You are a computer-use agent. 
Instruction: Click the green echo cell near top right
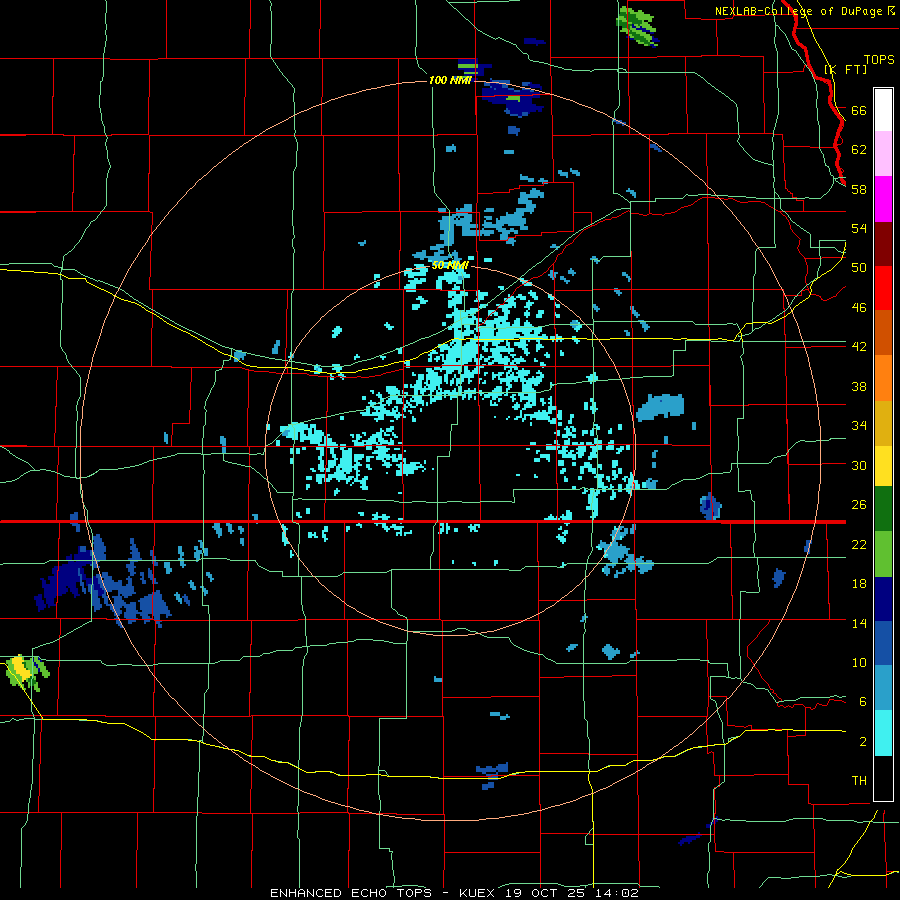(637, 26)
